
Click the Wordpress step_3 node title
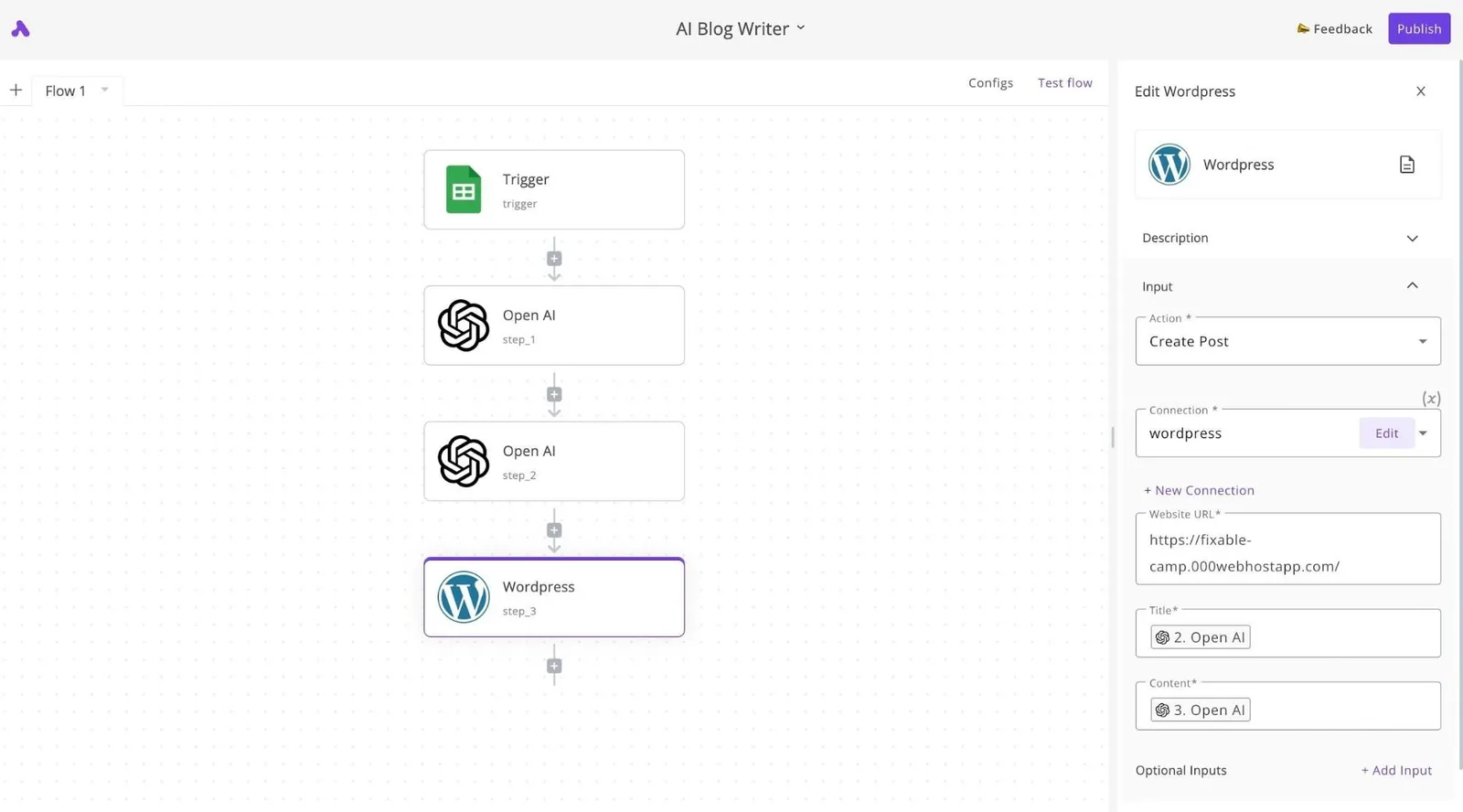coord(539,587)
